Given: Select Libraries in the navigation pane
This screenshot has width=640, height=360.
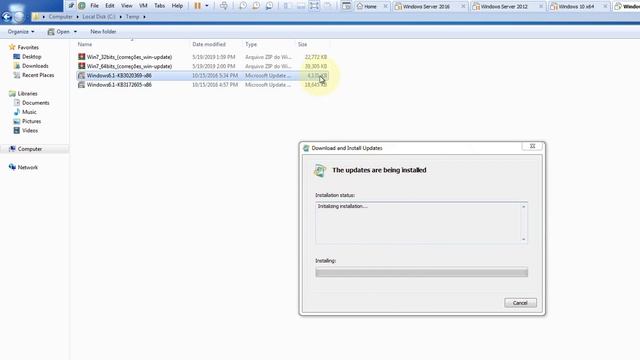Looking at the screenshot, I should pyautogui.click(x=27, y=93).
